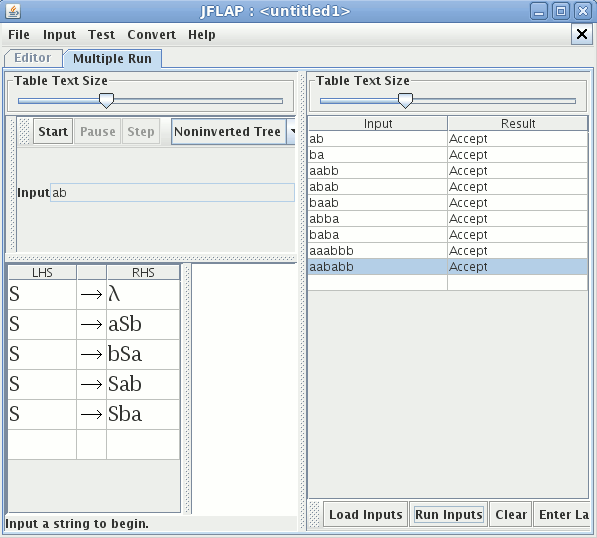Image resolution: width=597 pixels, height=538 pixels.
Task: Click the toolbar drag handle beside Start
Action: point(24,131)
